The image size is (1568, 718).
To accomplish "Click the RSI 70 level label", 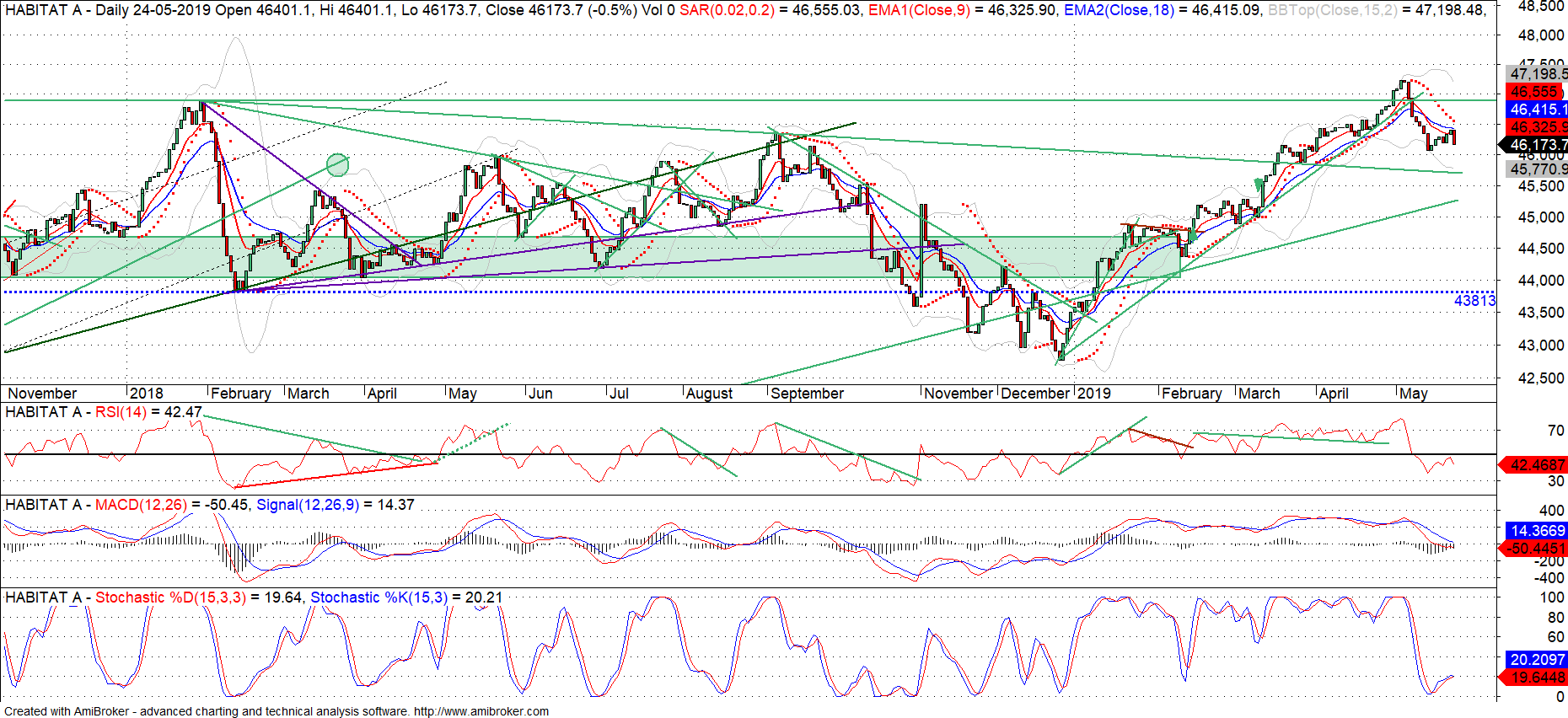I will (x=1556, y=431).
